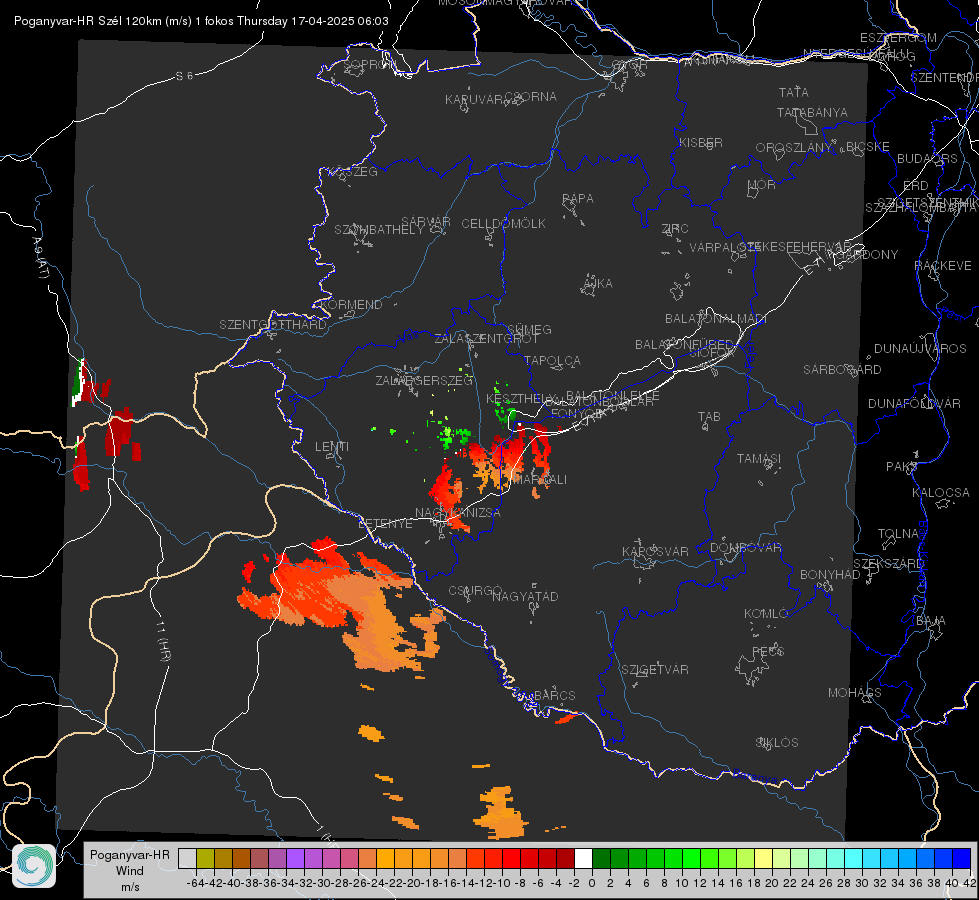Click the A 9 (AT) road label

(41, 259)
